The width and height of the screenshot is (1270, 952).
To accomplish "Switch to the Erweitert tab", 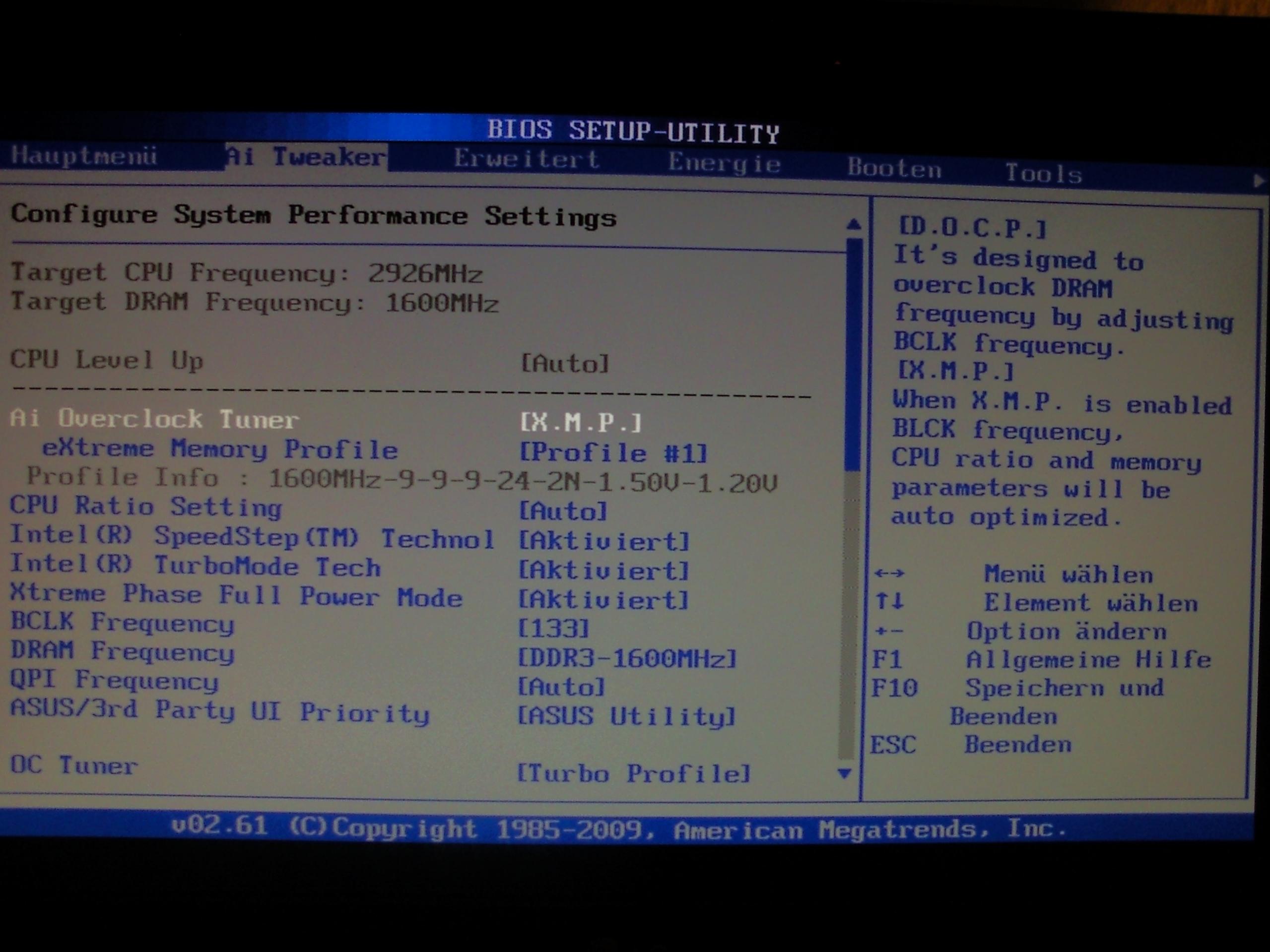I will (526, 159).
